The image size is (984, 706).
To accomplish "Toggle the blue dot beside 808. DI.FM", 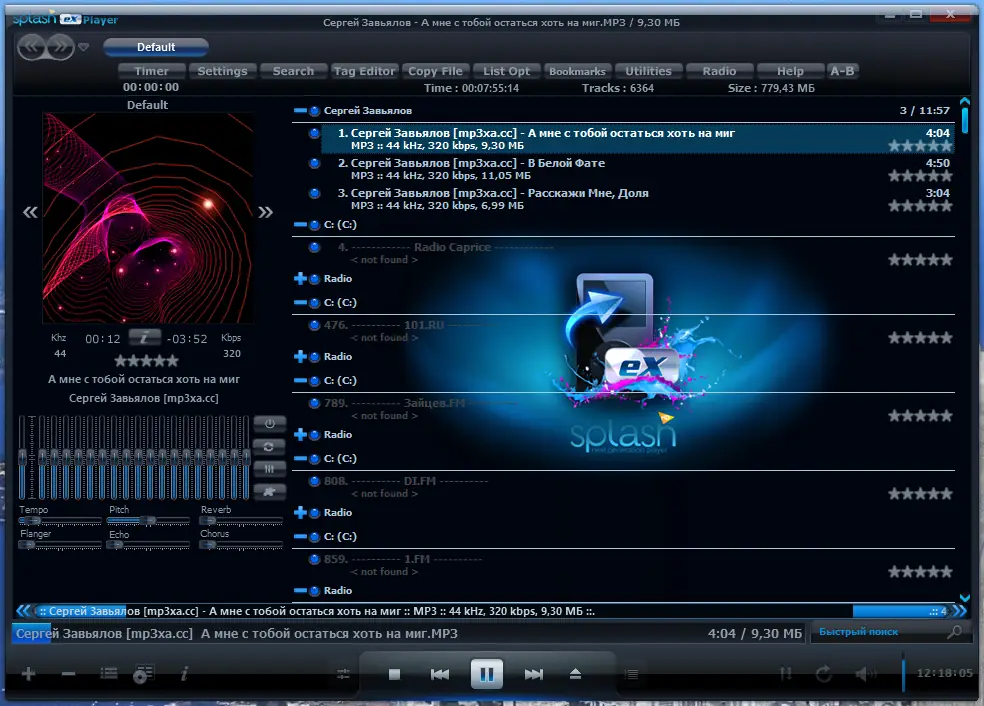I will 314,481.
